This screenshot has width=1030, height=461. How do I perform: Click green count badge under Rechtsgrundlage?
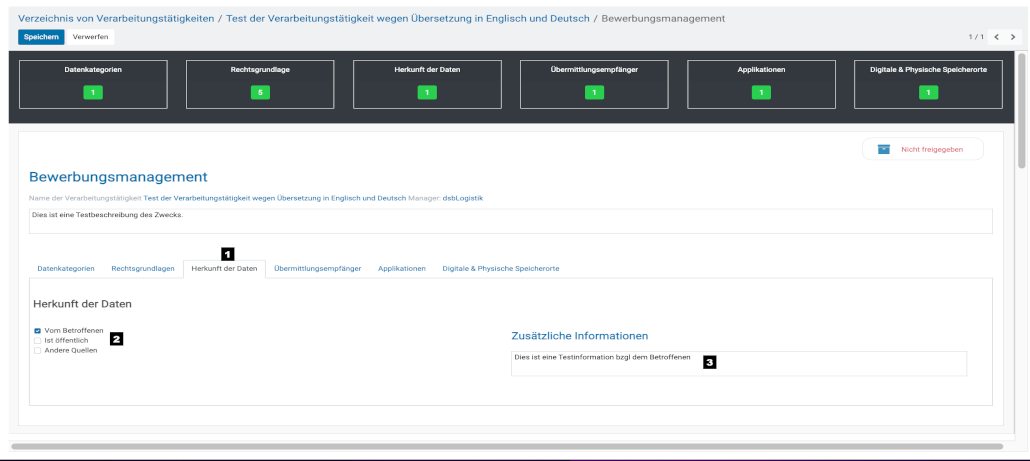(260, 93)
